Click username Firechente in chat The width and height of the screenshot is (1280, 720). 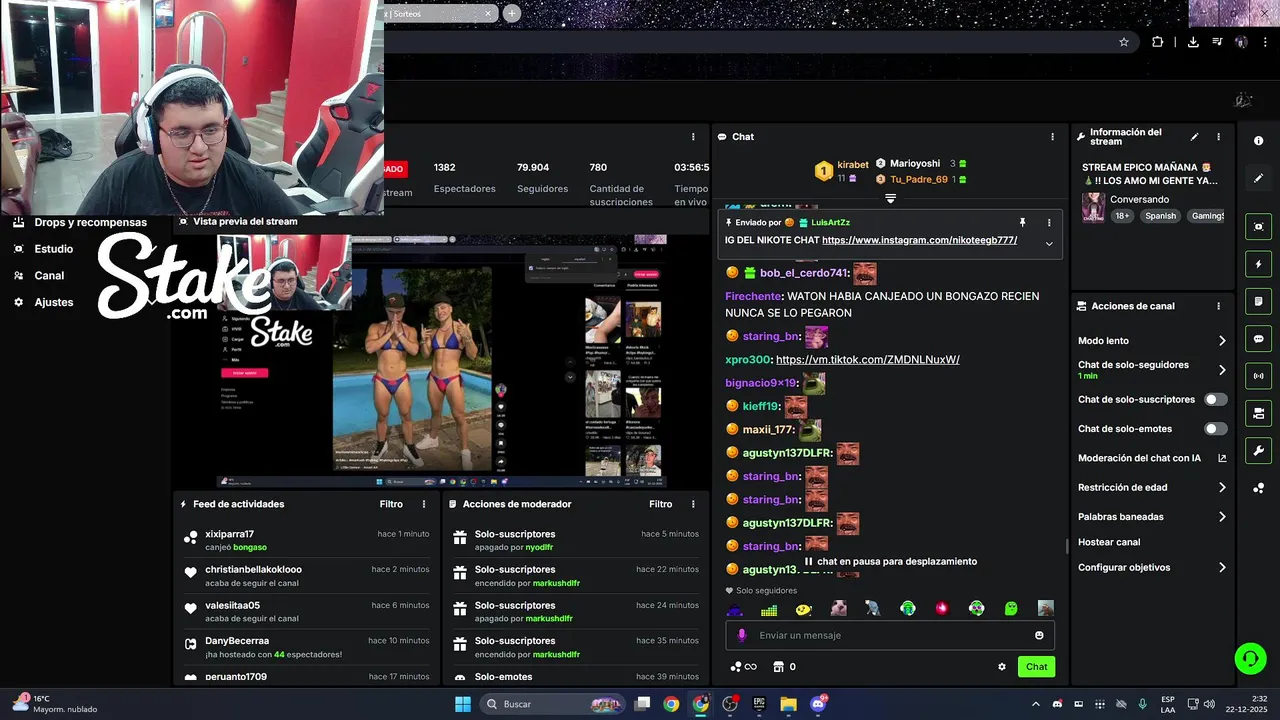(753, 297)
